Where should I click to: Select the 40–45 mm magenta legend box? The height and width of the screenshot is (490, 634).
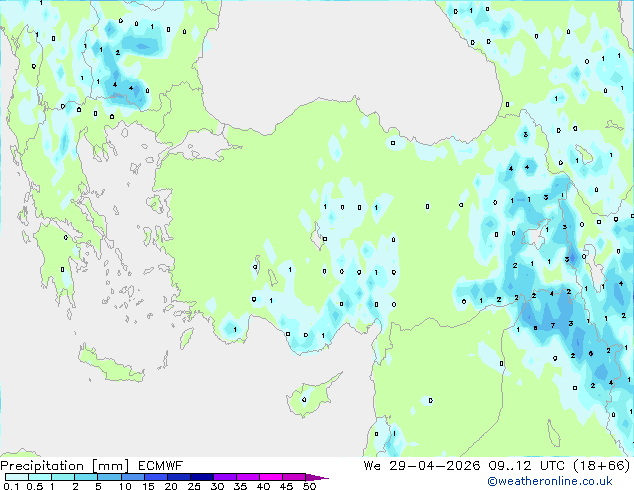pos(271,477)
